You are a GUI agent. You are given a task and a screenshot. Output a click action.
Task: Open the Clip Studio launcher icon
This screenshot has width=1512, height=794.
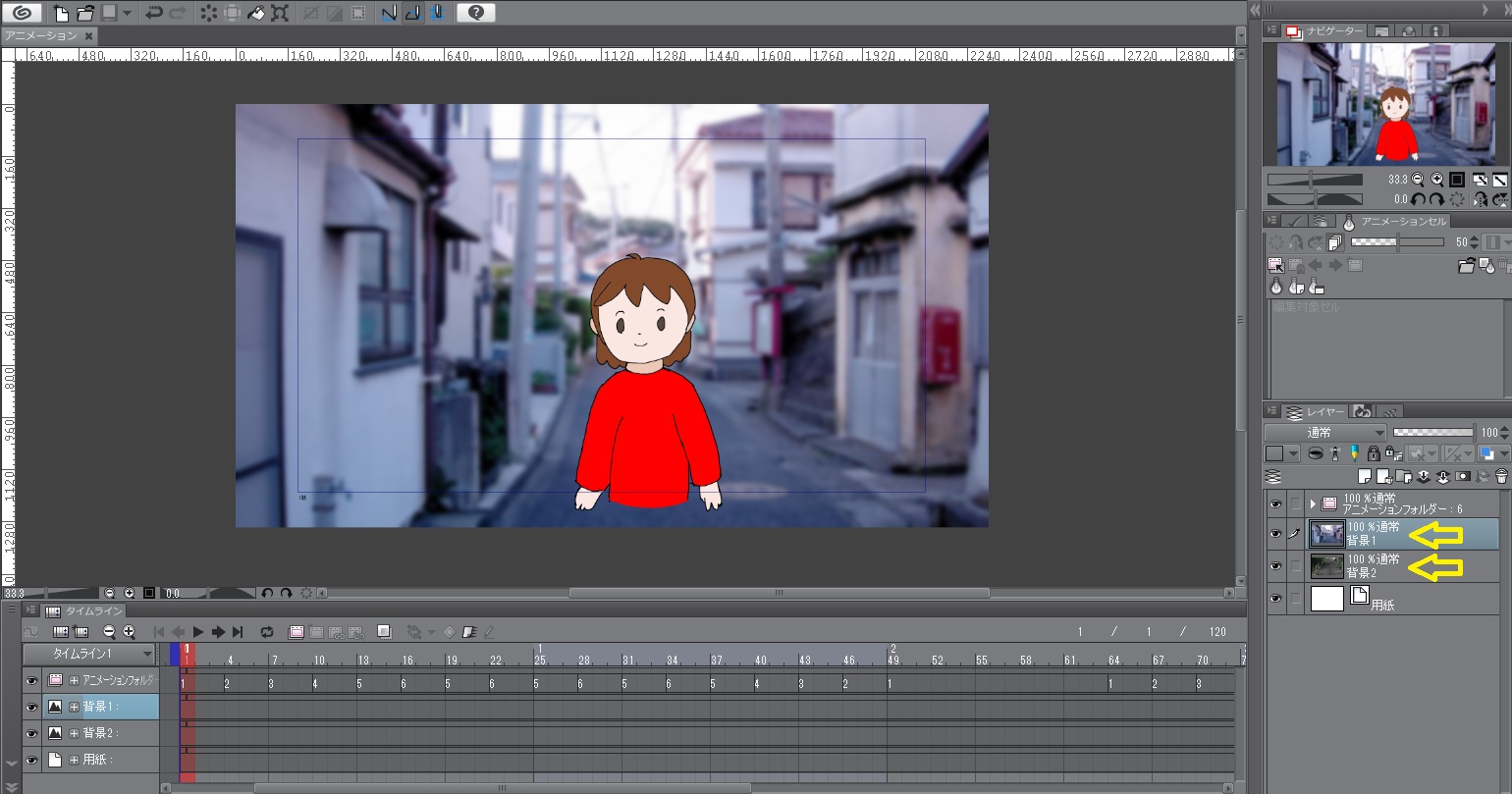23,13
